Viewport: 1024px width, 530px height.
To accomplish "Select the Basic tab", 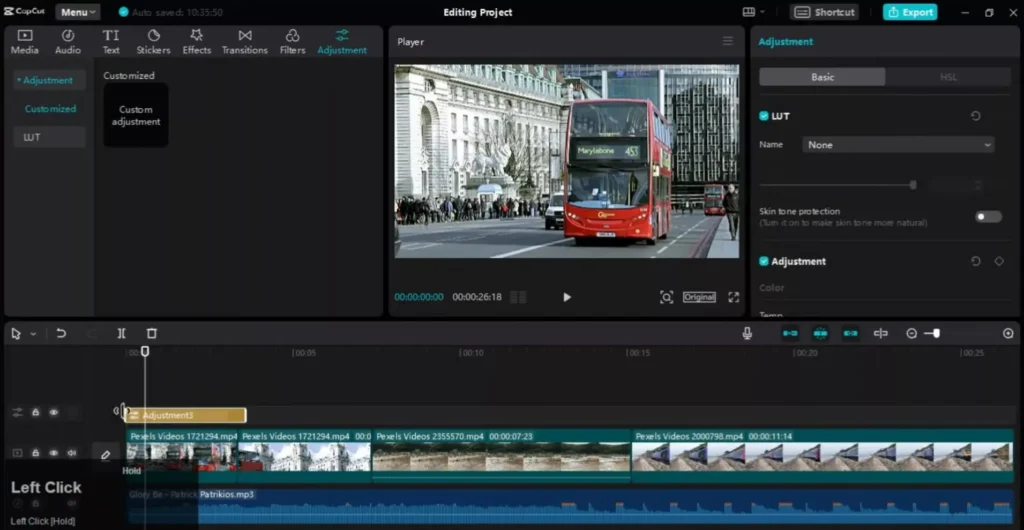I will click(822, 77).
